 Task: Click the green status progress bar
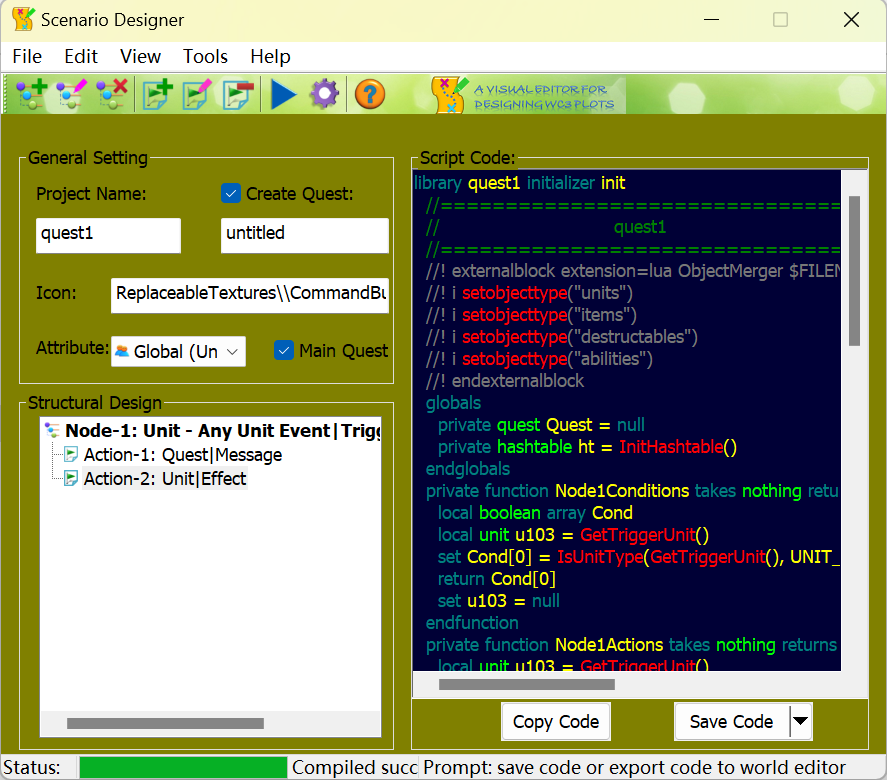coord(183,768)
